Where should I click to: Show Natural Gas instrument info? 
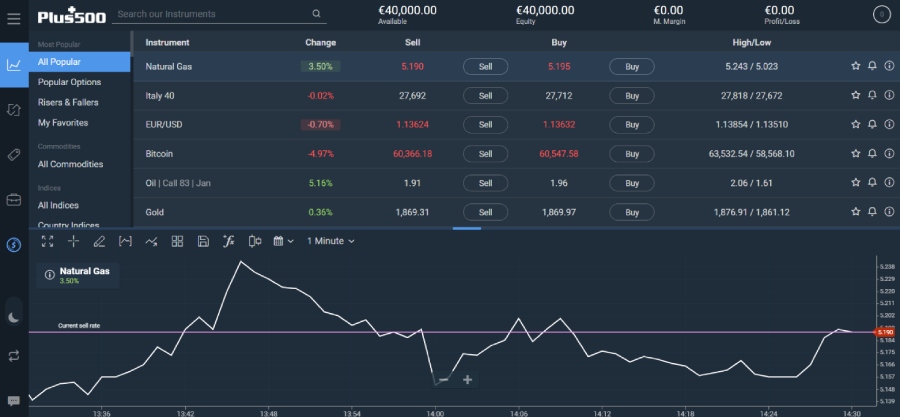click(x=889, y=66)
